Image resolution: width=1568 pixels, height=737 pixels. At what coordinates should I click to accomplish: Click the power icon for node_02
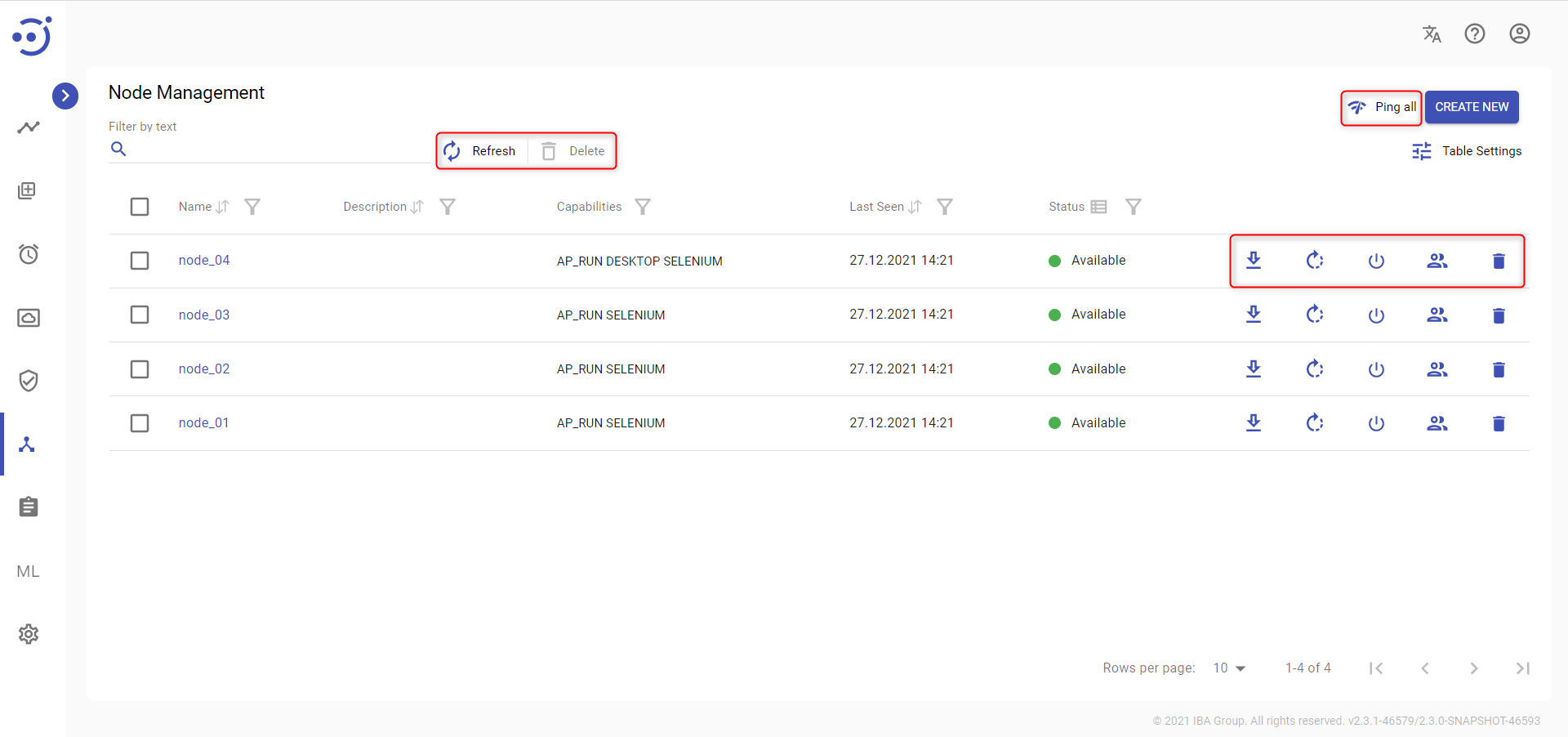click(x=1376, y=370)
